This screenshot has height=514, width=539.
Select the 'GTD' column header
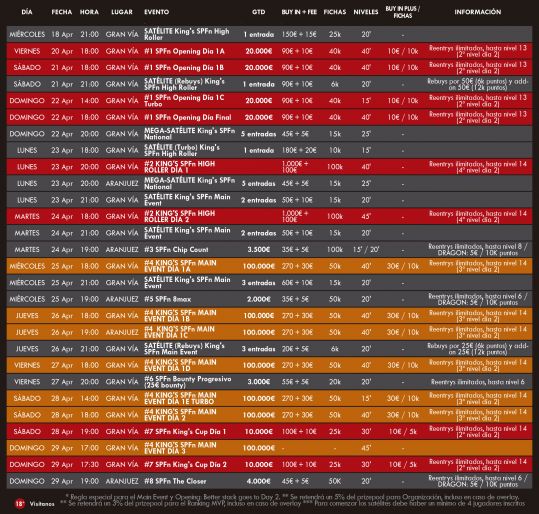click(258, 12)
